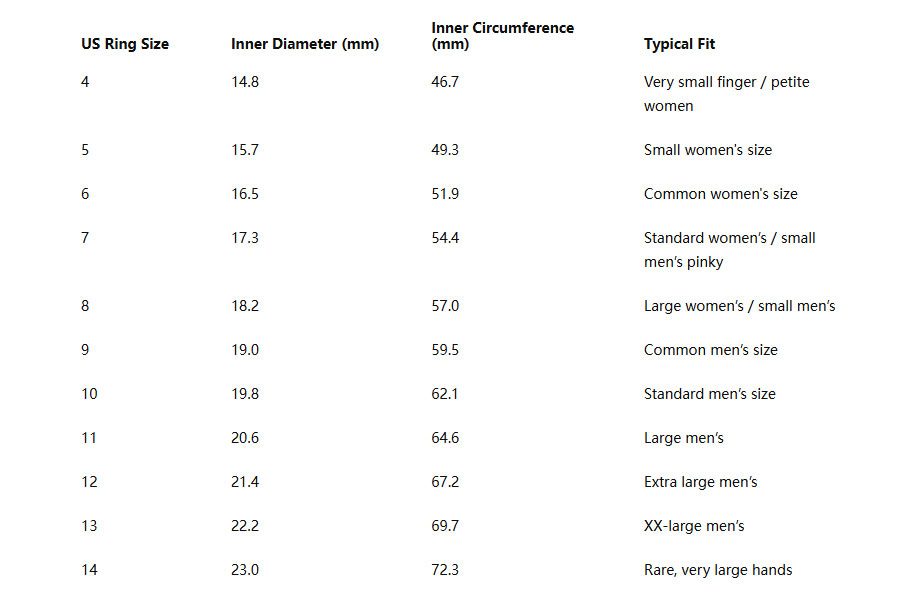Select ring size 4 cell
This screenshot has width=897, height=606.
[x=85, y=82]
